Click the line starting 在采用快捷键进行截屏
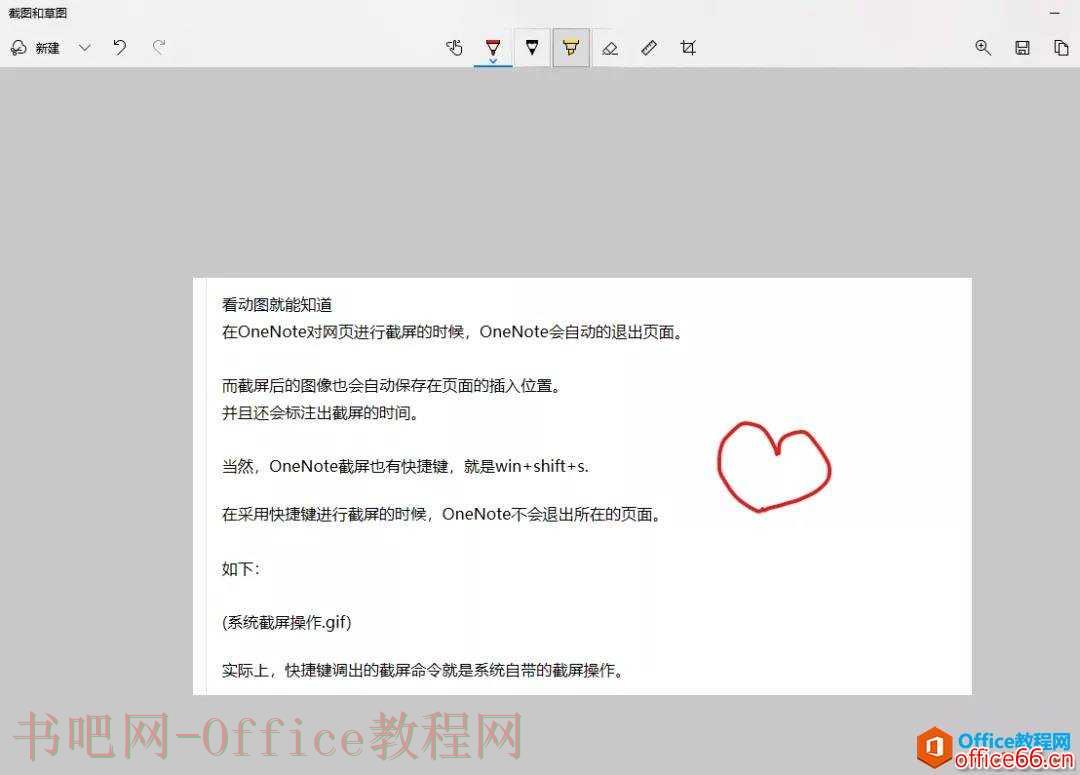Screen dimensions: 1080x775 pyautogui.click(x=441, y=515)
